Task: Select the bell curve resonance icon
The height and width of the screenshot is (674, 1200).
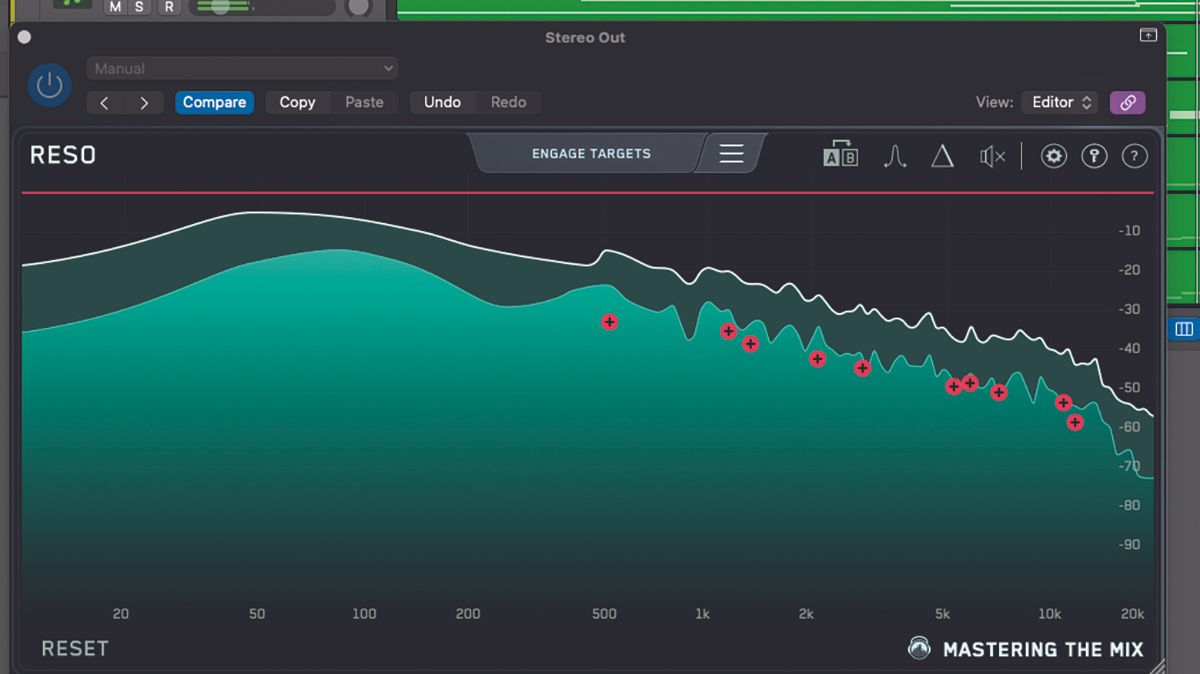Action: coord(894,156)
